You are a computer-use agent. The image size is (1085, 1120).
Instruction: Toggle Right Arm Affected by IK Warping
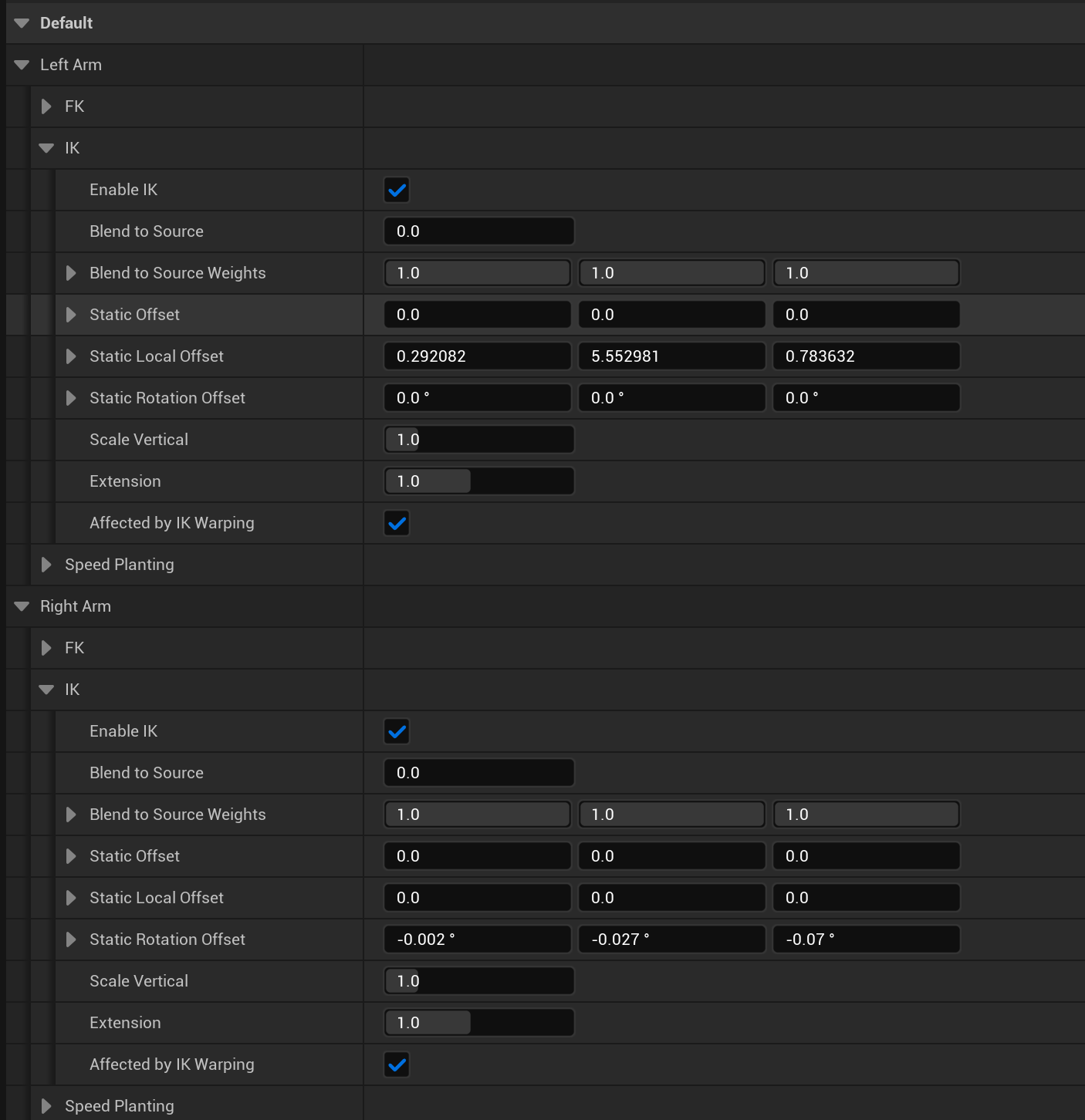tap(397, 1064)
